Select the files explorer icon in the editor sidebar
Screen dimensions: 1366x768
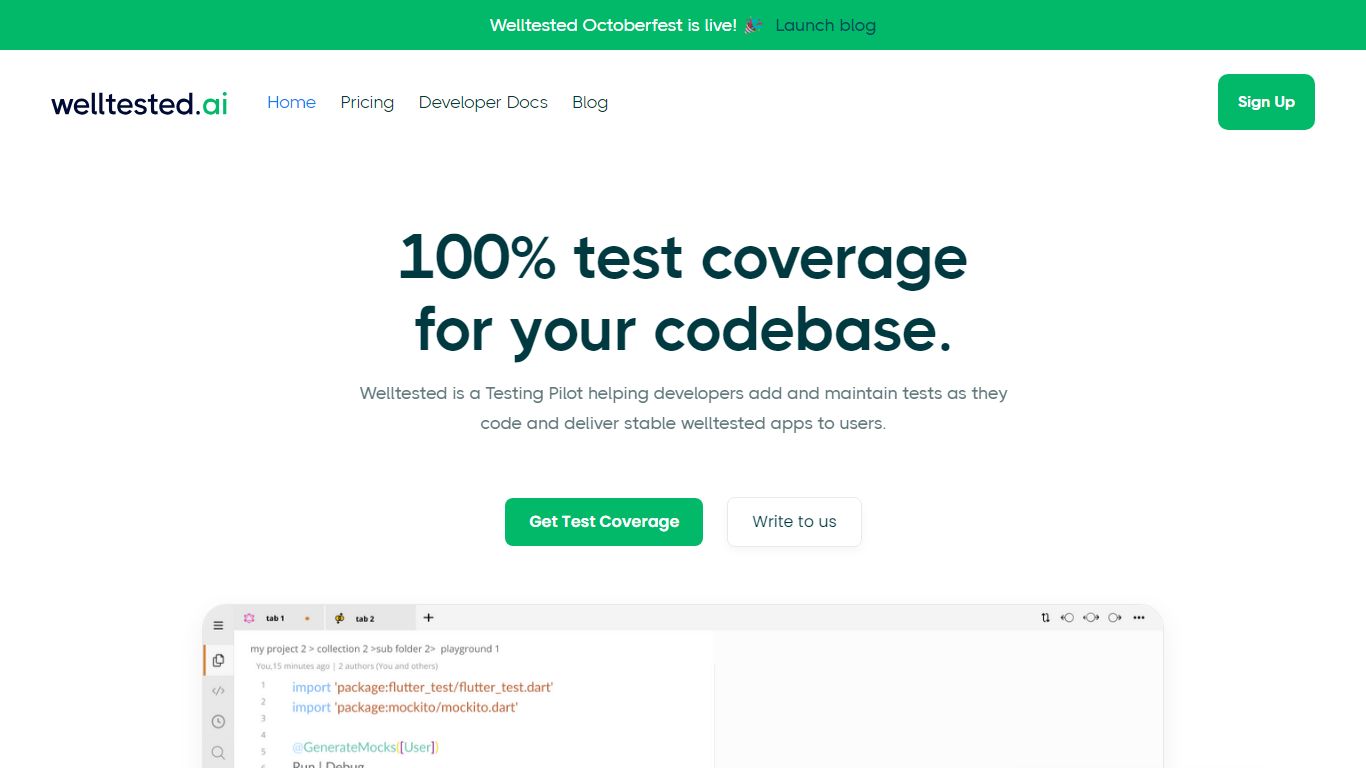(x=218, y=660)
